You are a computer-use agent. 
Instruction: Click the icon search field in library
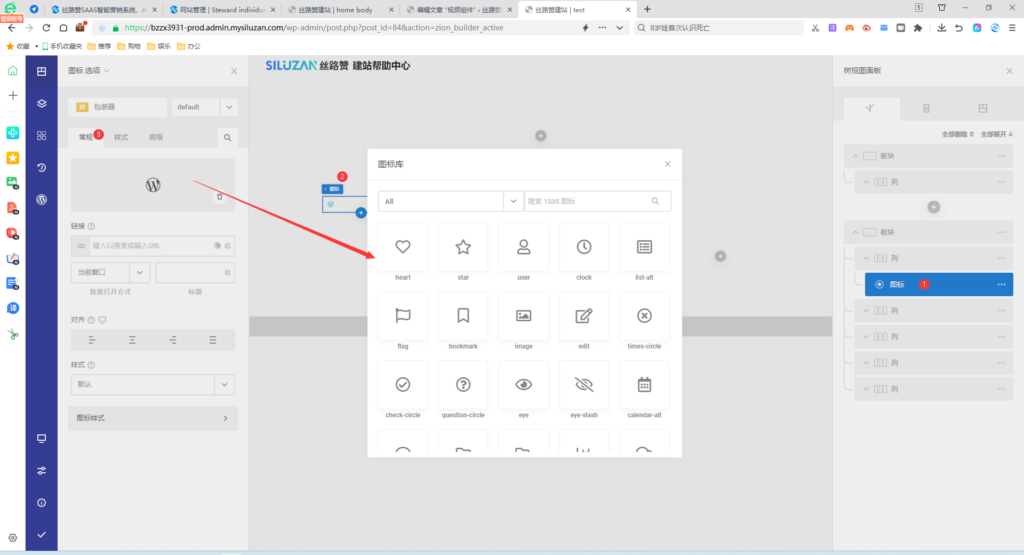point(588,201)
